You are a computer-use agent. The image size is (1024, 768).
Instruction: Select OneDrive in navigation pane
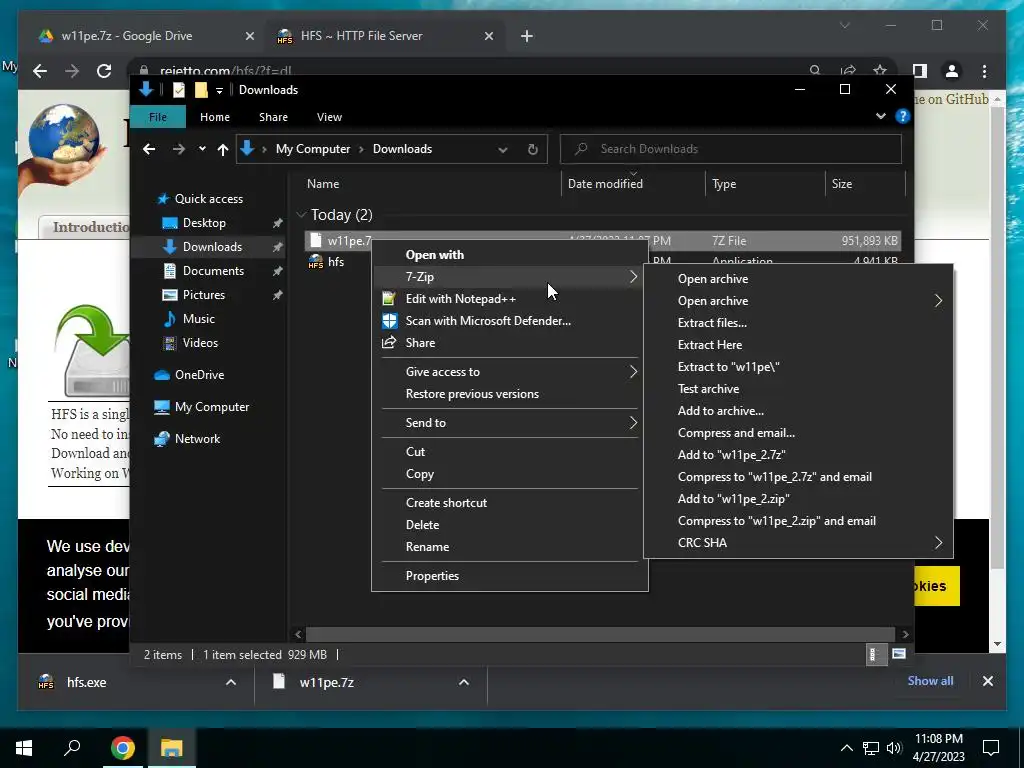point(199,374)
